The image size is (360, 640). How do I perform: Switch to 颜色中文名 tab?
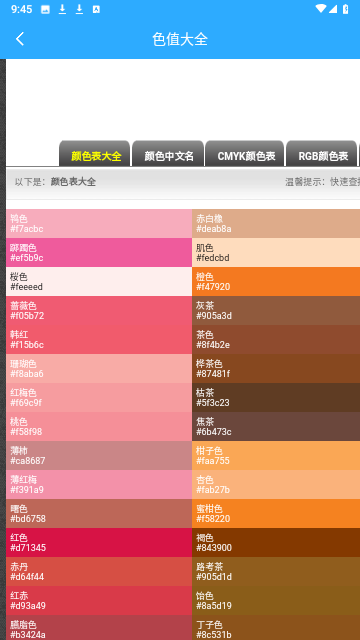pos(168,153)
